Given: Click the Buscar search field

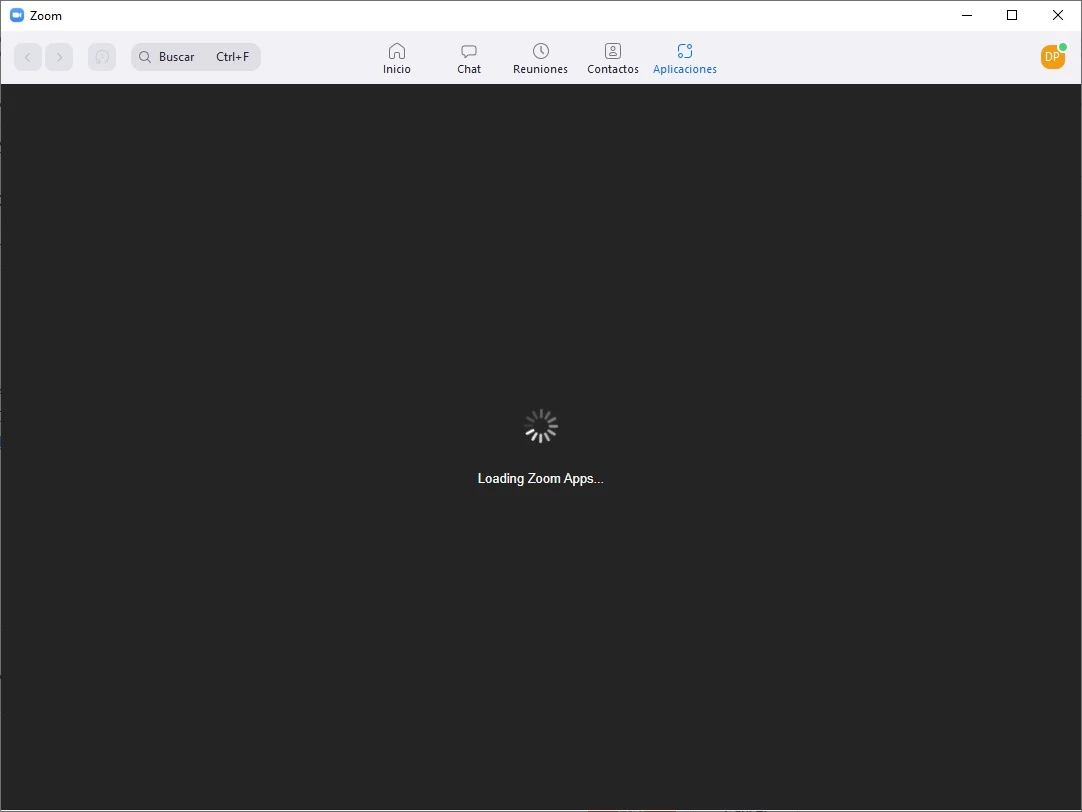Looking at the screenshot, I should coord(196,57).
